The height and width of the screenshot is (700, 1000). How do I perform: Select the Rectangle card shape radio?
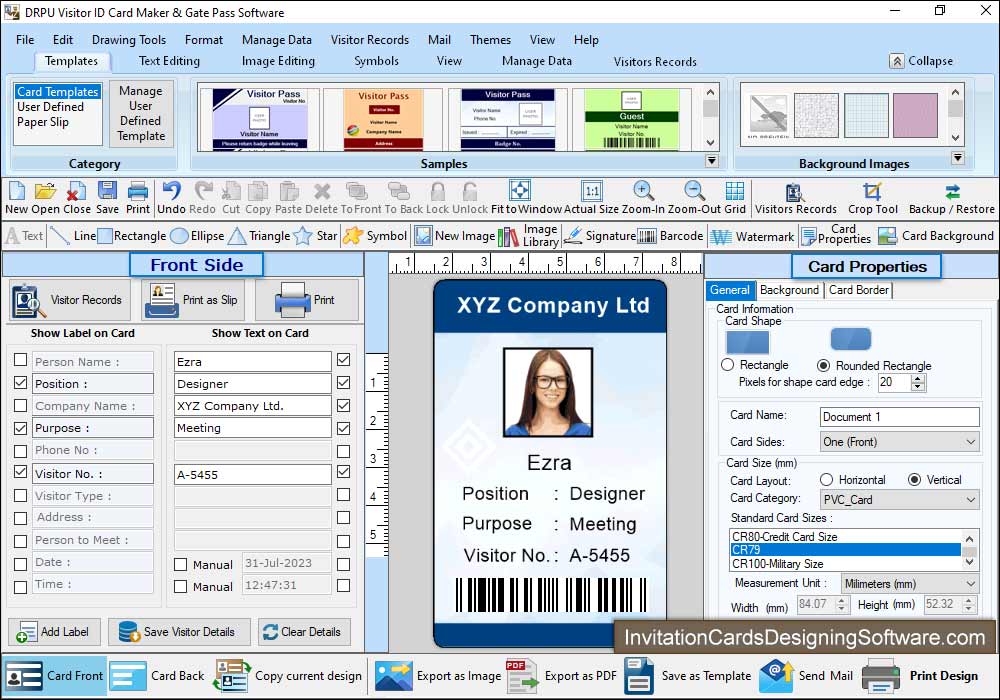727,365
